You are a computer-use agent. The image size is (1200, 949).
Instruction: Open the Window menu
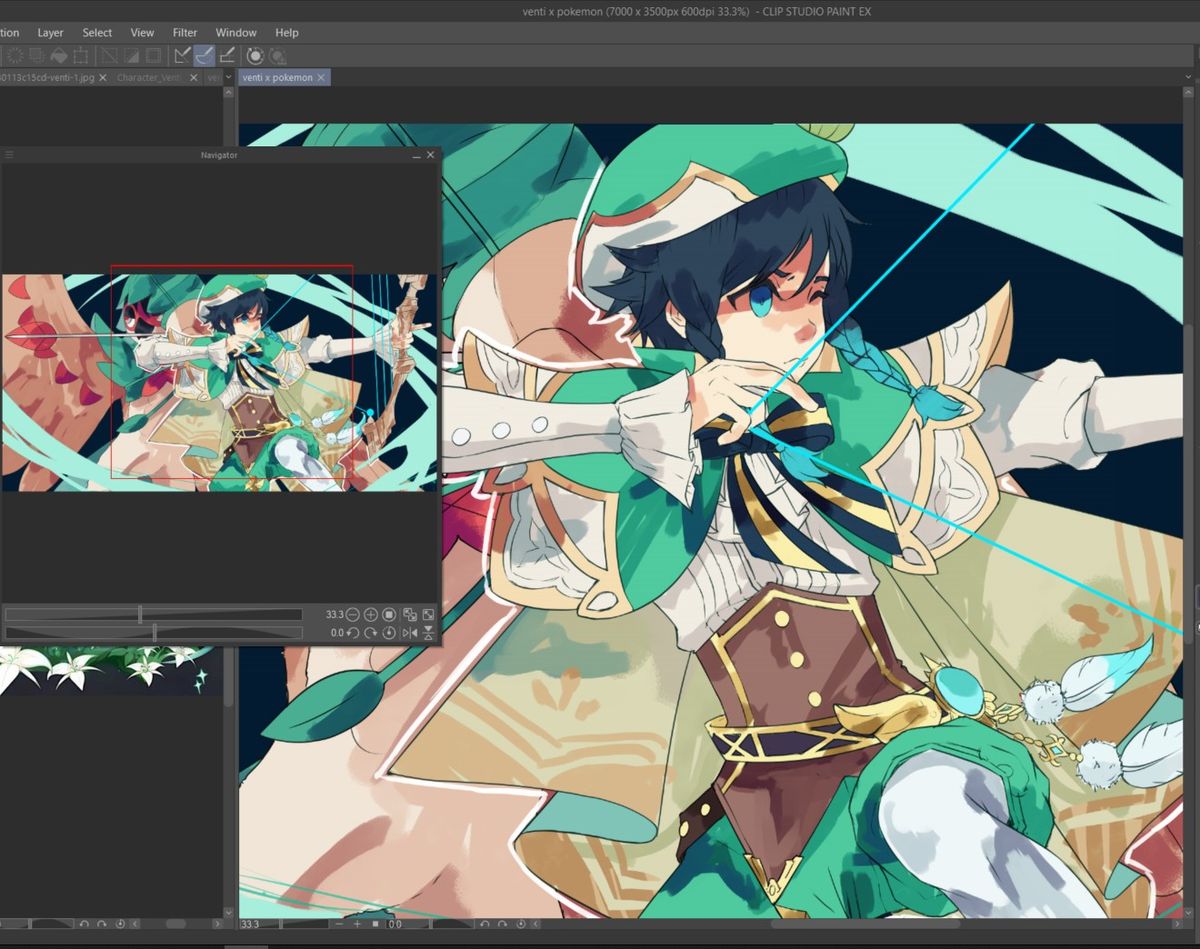click(x=236, y=33)
